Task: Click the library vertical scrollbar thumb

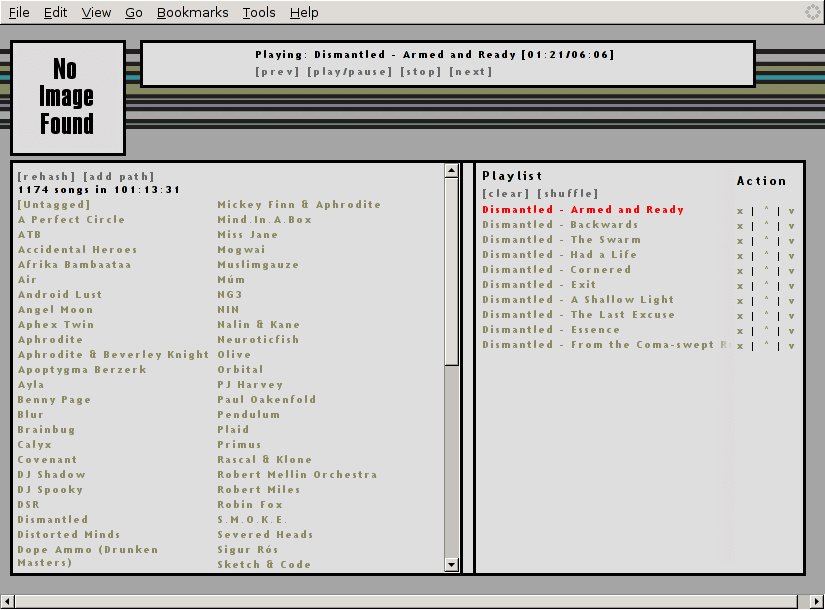Action: (451, 271)
